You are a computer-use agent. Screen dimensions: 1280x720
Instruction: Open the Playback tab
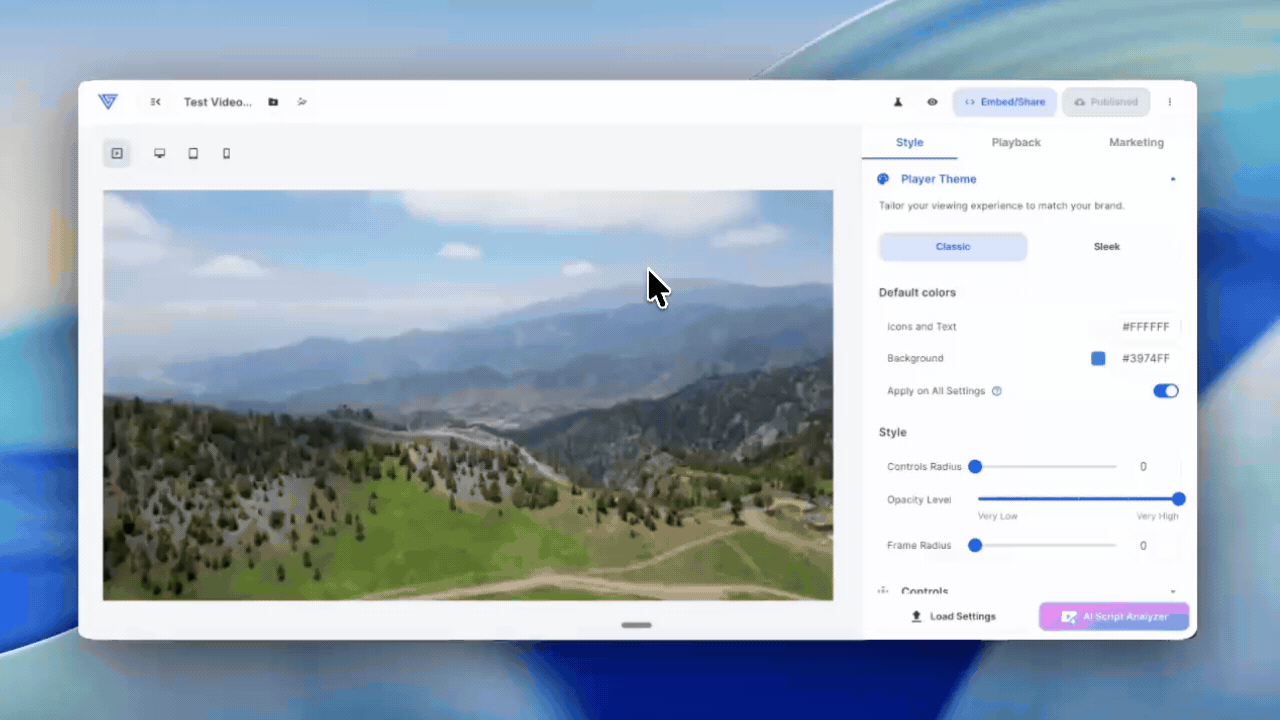pyautogui.click(x=1016, y=142)
